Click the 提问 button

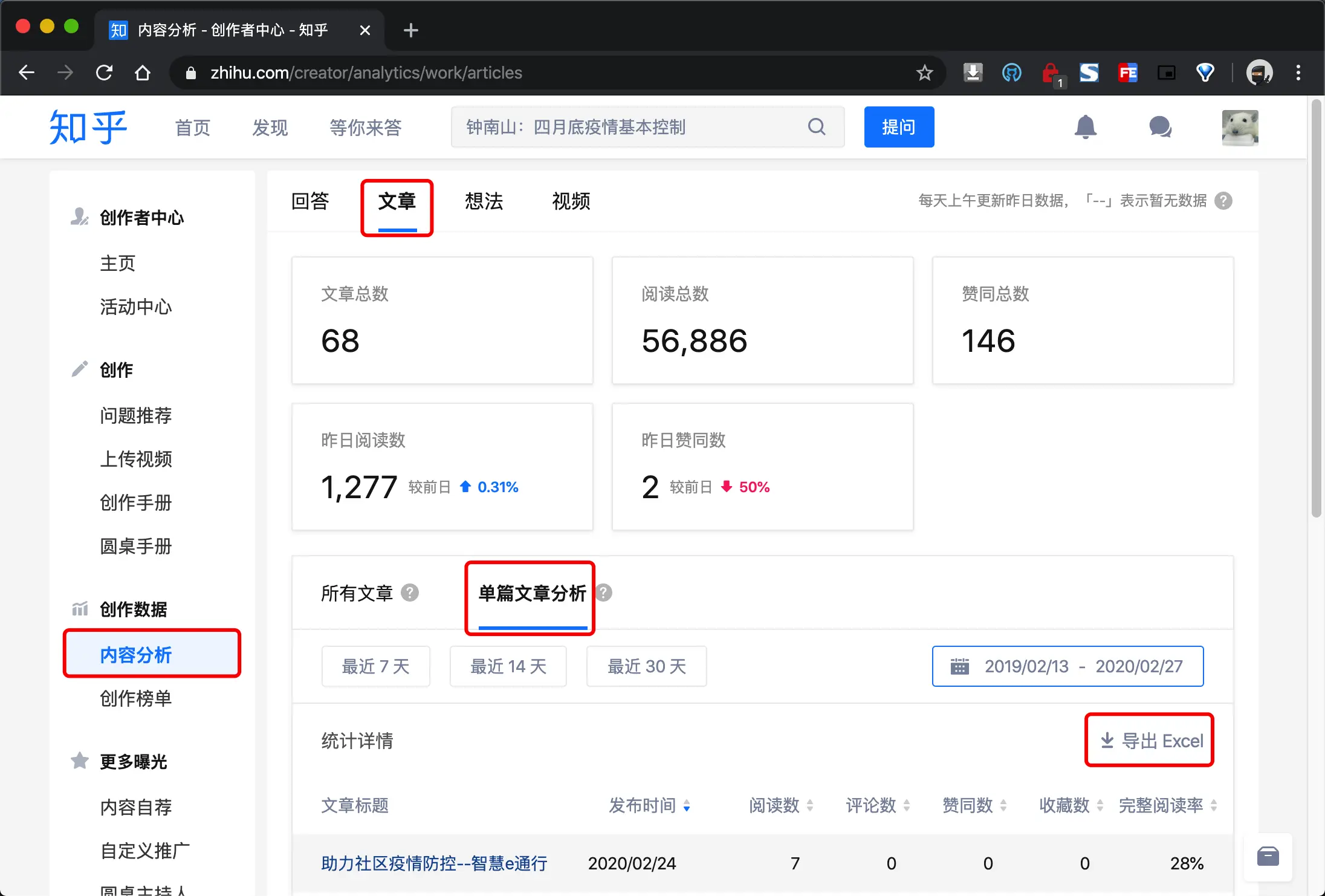(x=899, y=127)
